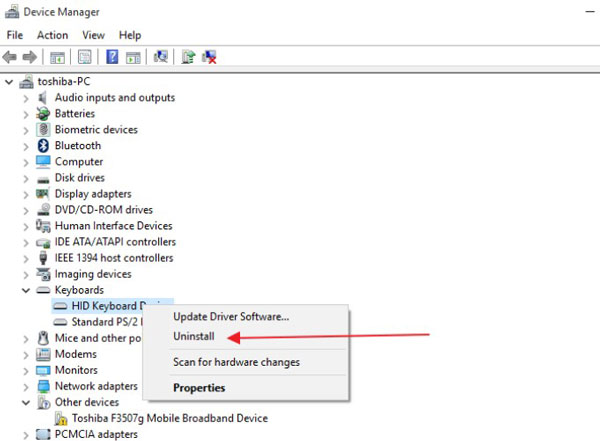Viewport: 600px width, 441px height.
Task: Select Toshiba F3507g Mobile Broadband Device
Action: point(170,418)
